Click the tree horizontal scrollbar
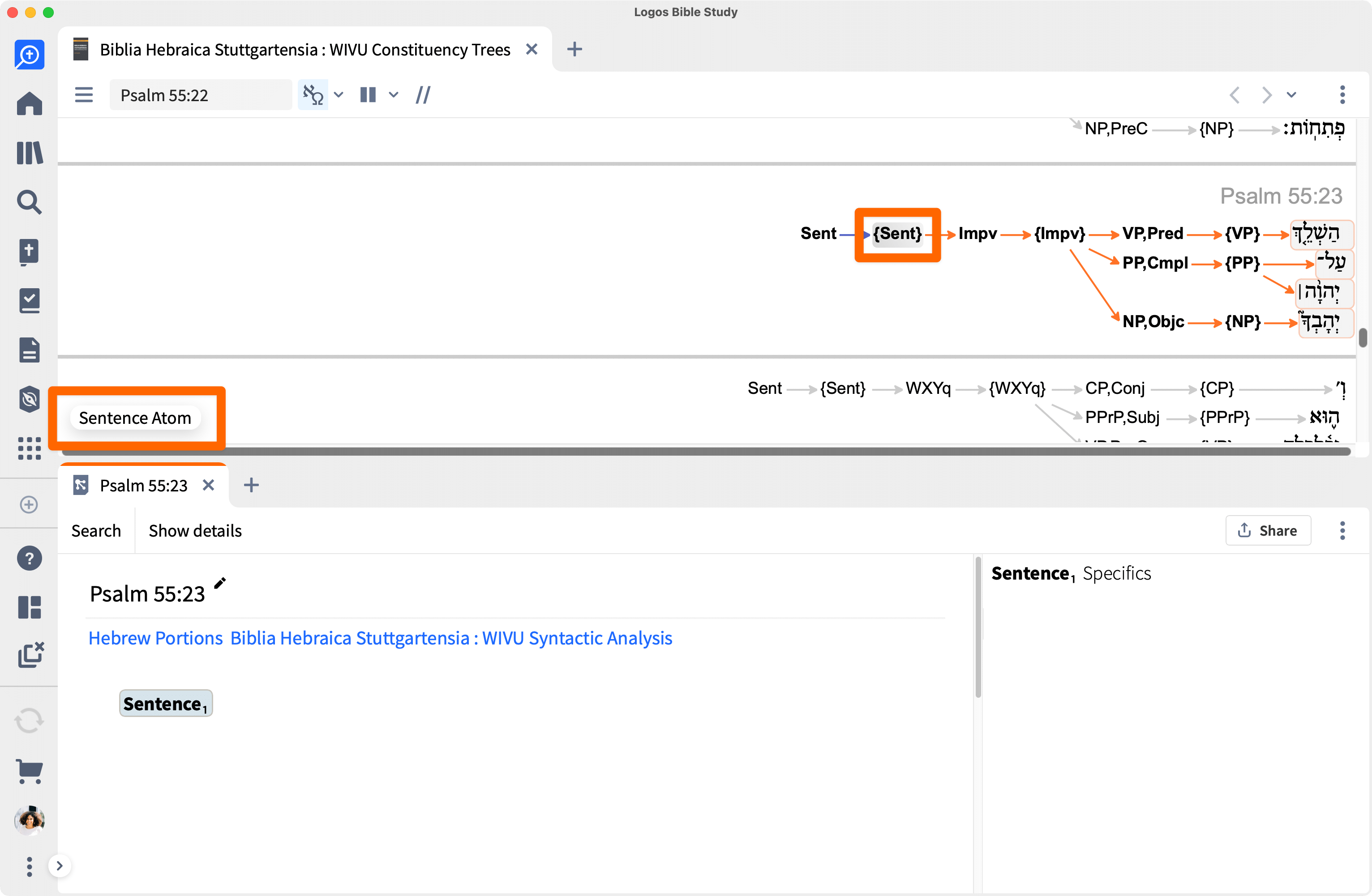The height and width of the screenshot is (896, 1372). click(x=707, y=451)
